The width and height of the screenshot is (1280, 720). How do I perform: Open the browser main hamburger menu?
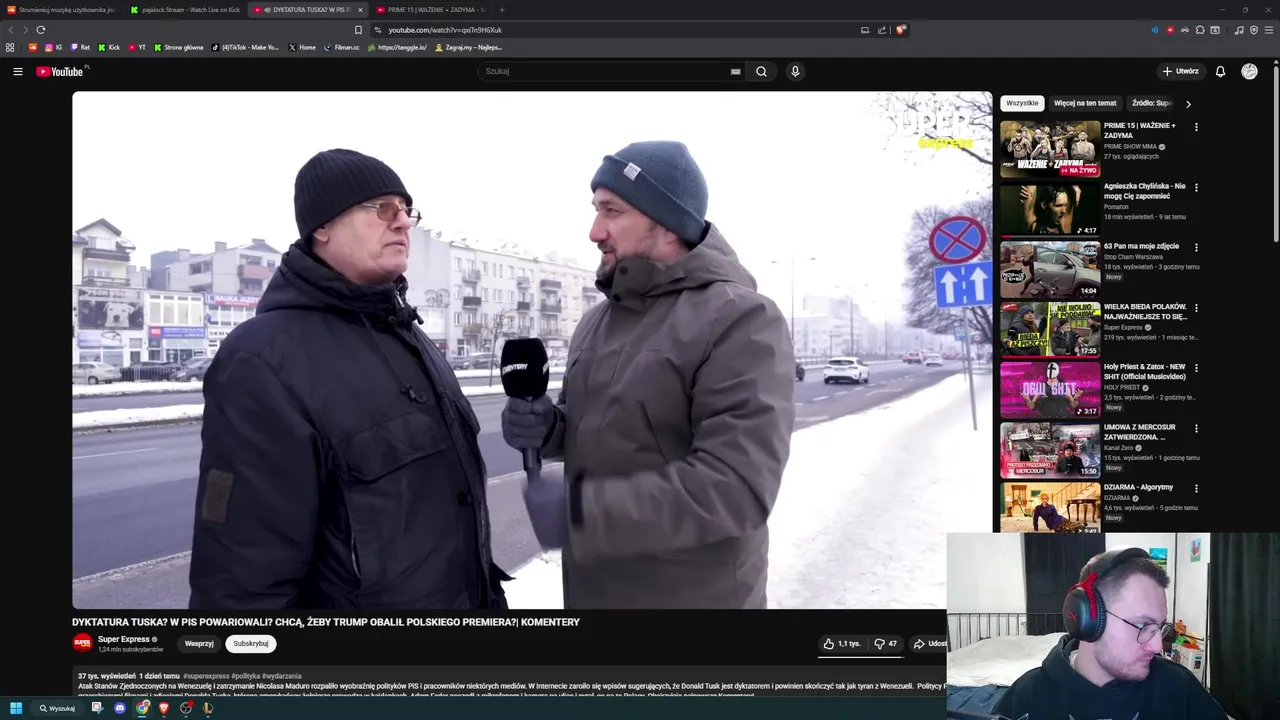[x=1268, y=30]
